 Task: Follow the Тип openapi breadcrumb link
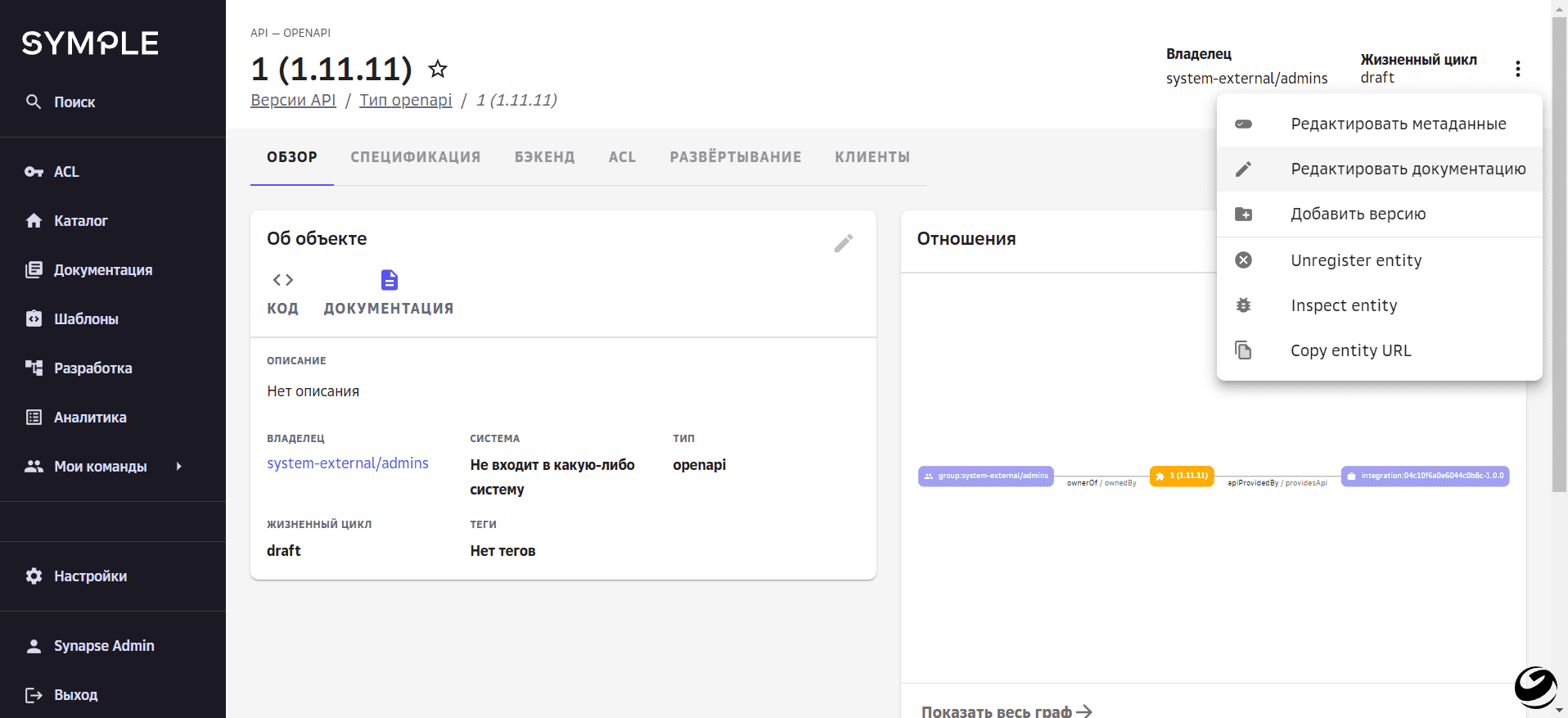pyautogui.click(x=406, y=100)
